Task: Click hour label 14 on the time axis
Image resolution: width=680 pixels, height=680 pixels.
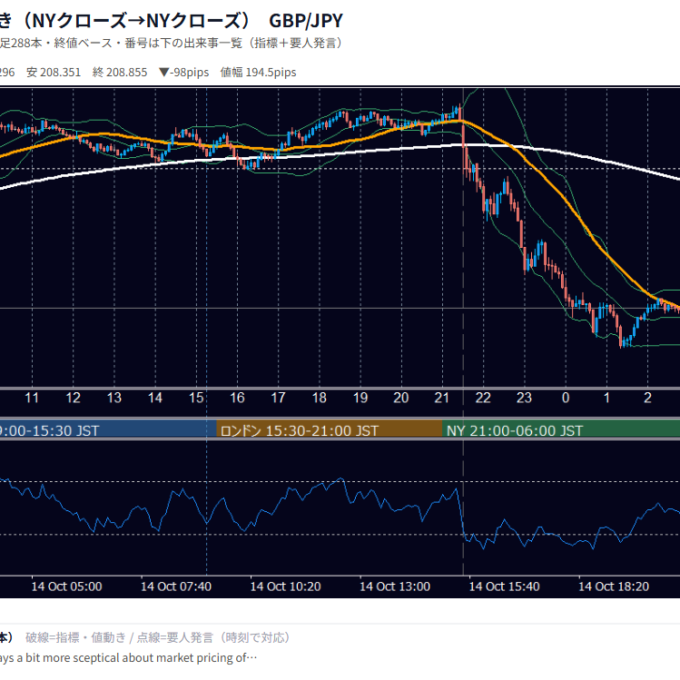Action: click(155, 398)
